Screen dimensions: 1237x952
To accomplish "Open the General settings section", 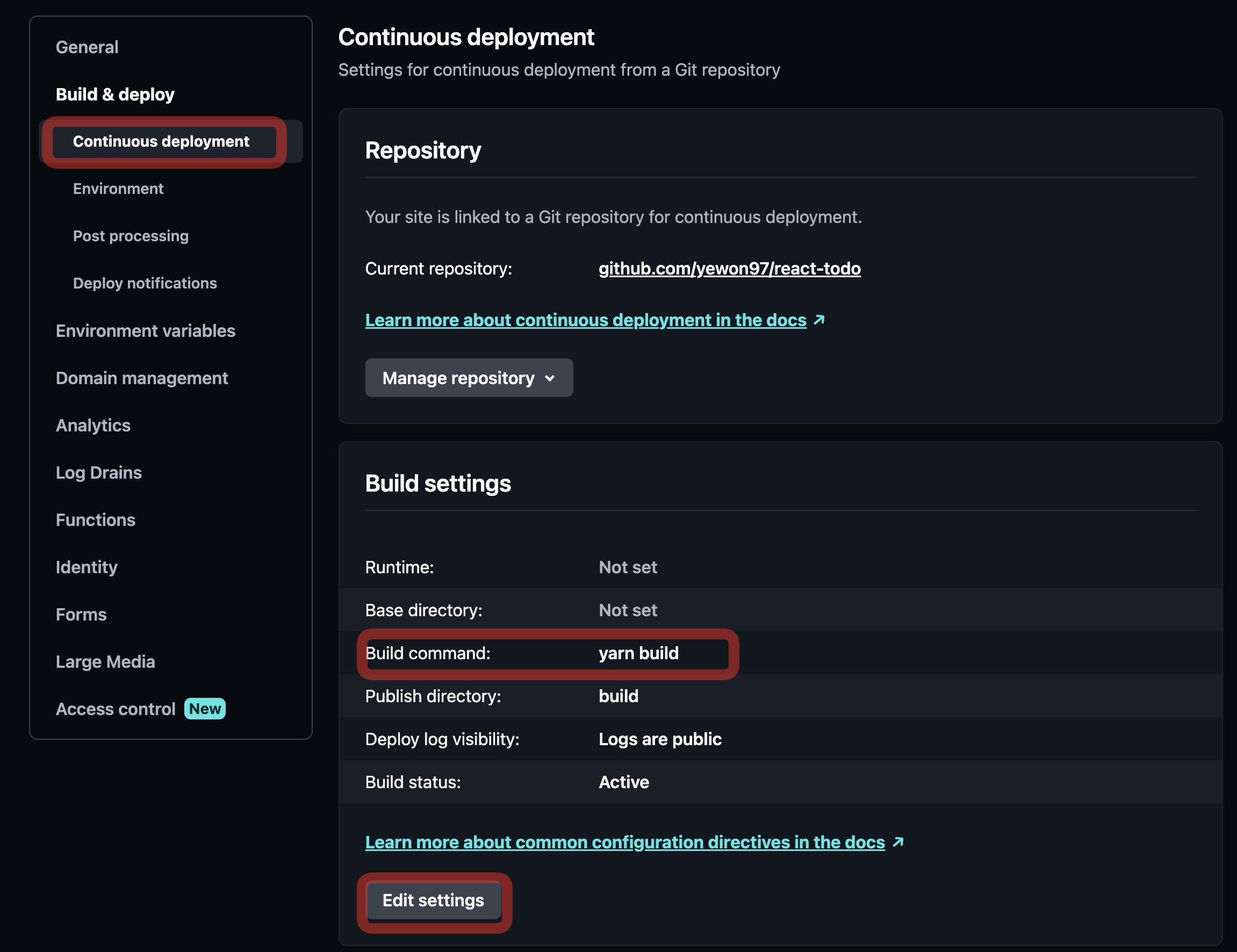I will tap(87, 47).
